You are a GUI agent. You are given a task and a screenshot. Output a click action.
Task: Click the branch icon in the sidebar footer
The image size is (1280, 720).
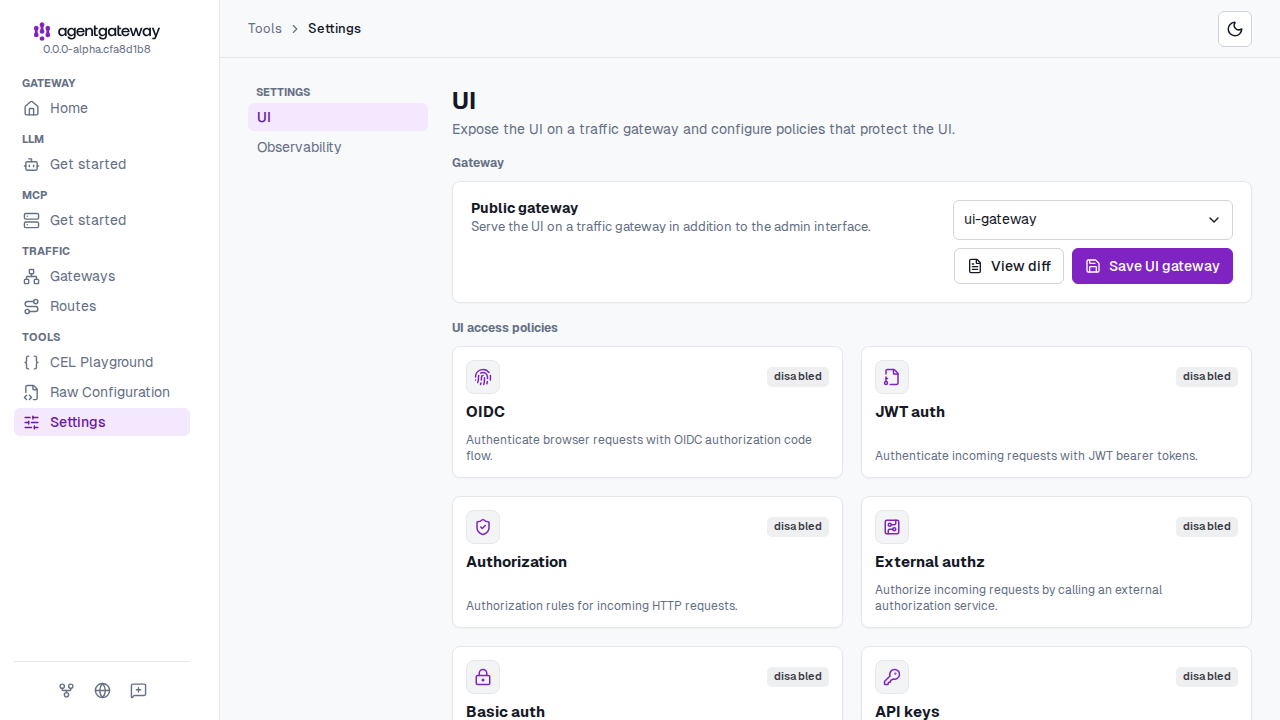66,690
